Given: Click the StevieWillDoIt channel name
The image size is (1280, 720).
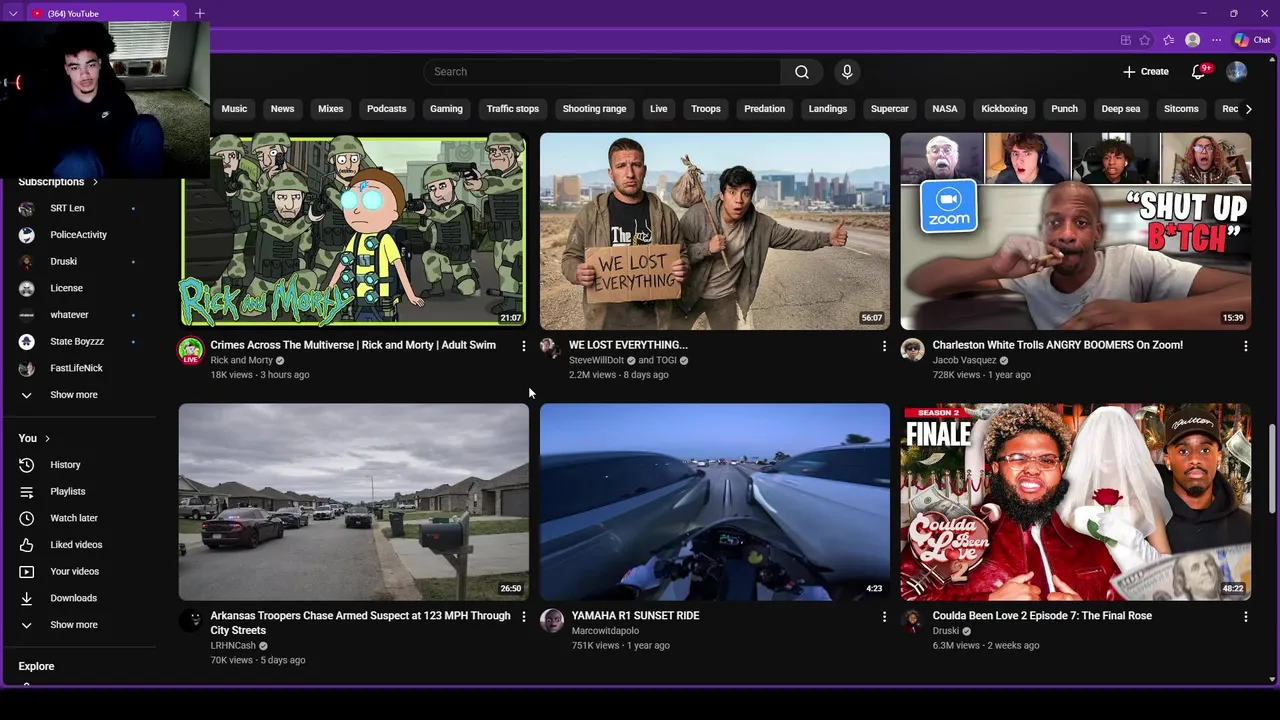Looking at the screenshot, I should 596,360.
